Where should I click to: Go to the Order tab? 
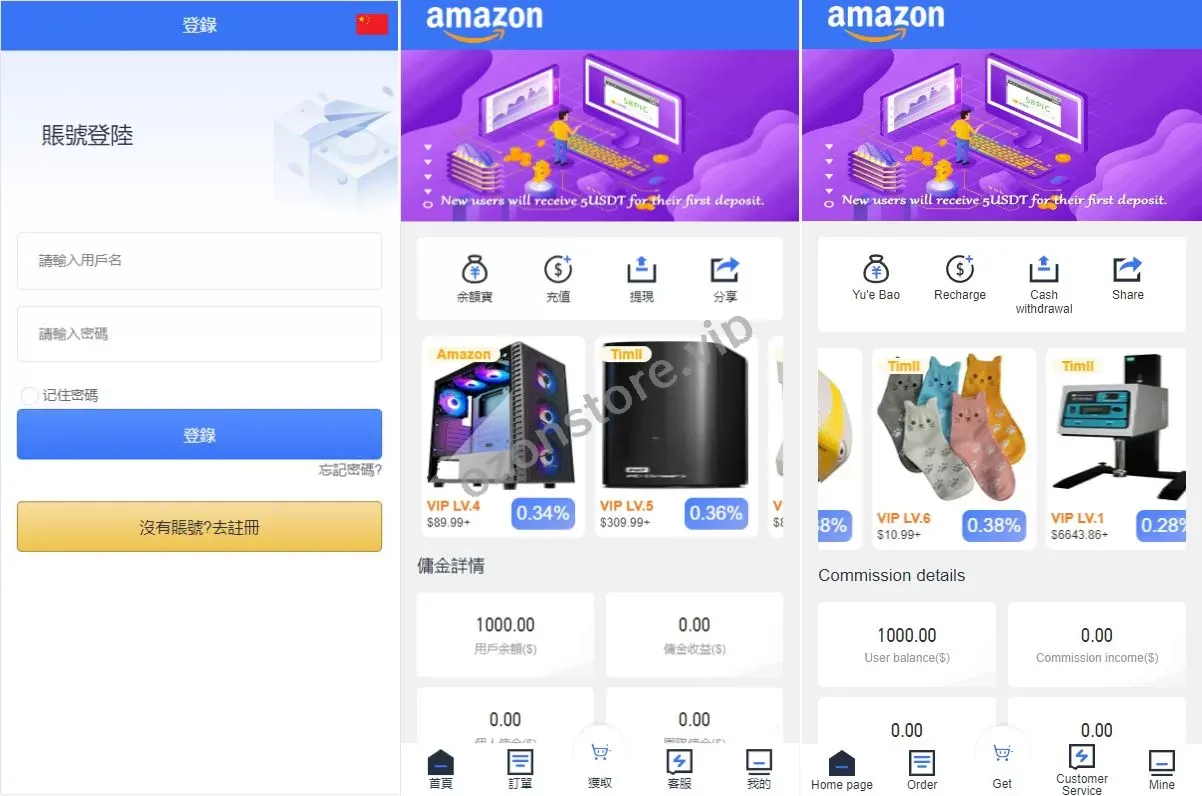tap(922, 770)
